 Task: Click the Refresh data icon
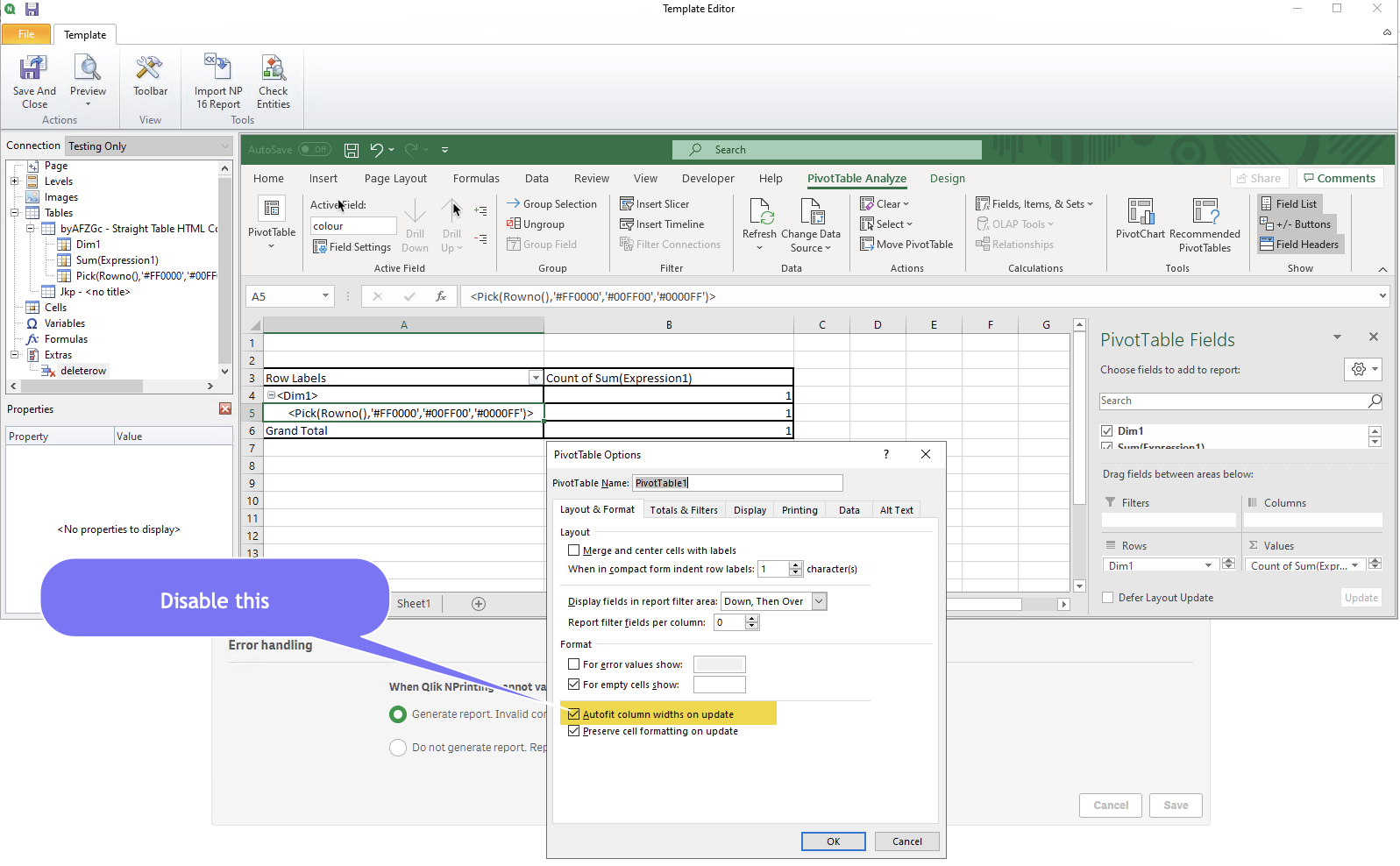coord(759,212)
